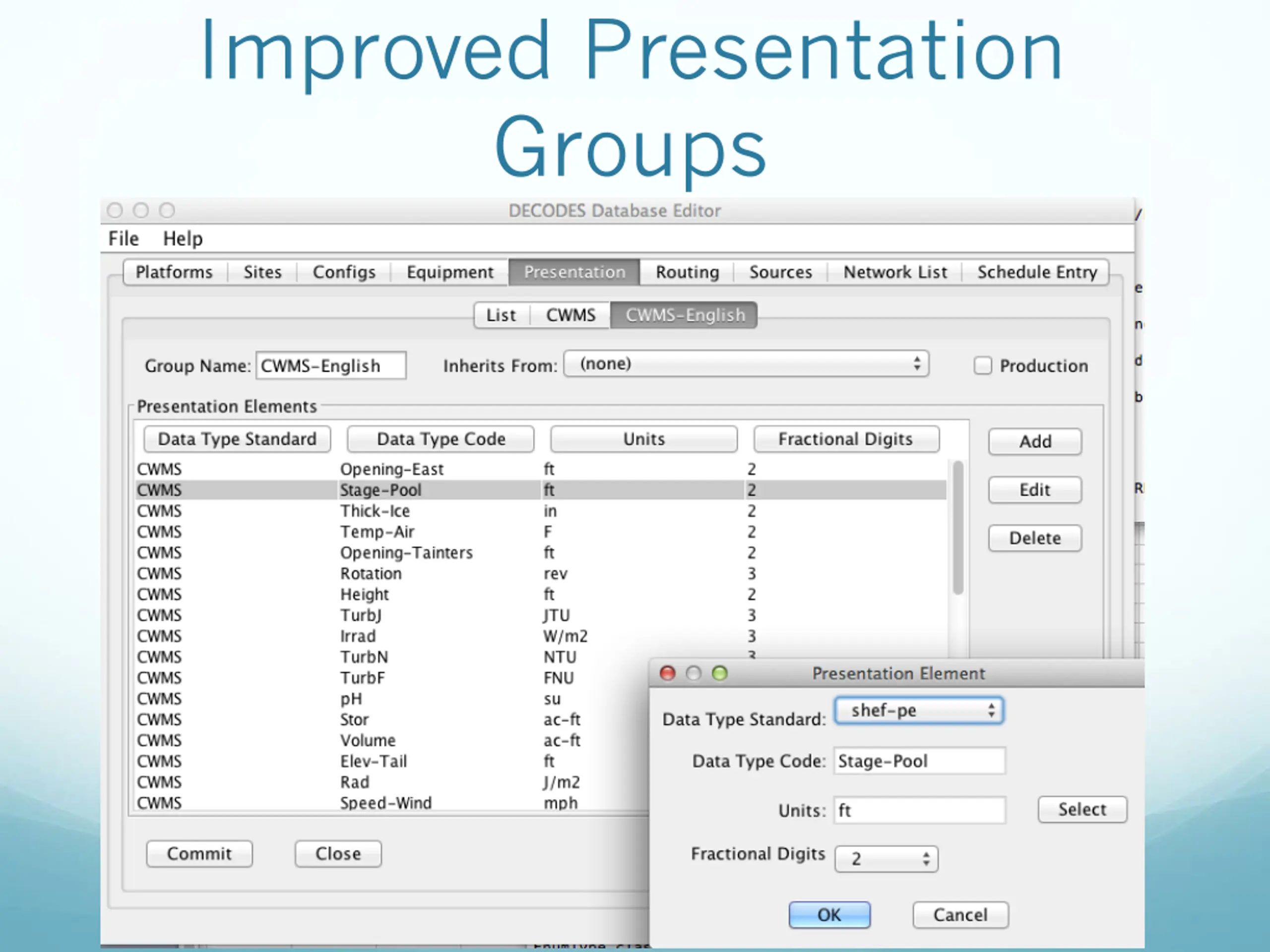Select the Volume row

point(393,740)
